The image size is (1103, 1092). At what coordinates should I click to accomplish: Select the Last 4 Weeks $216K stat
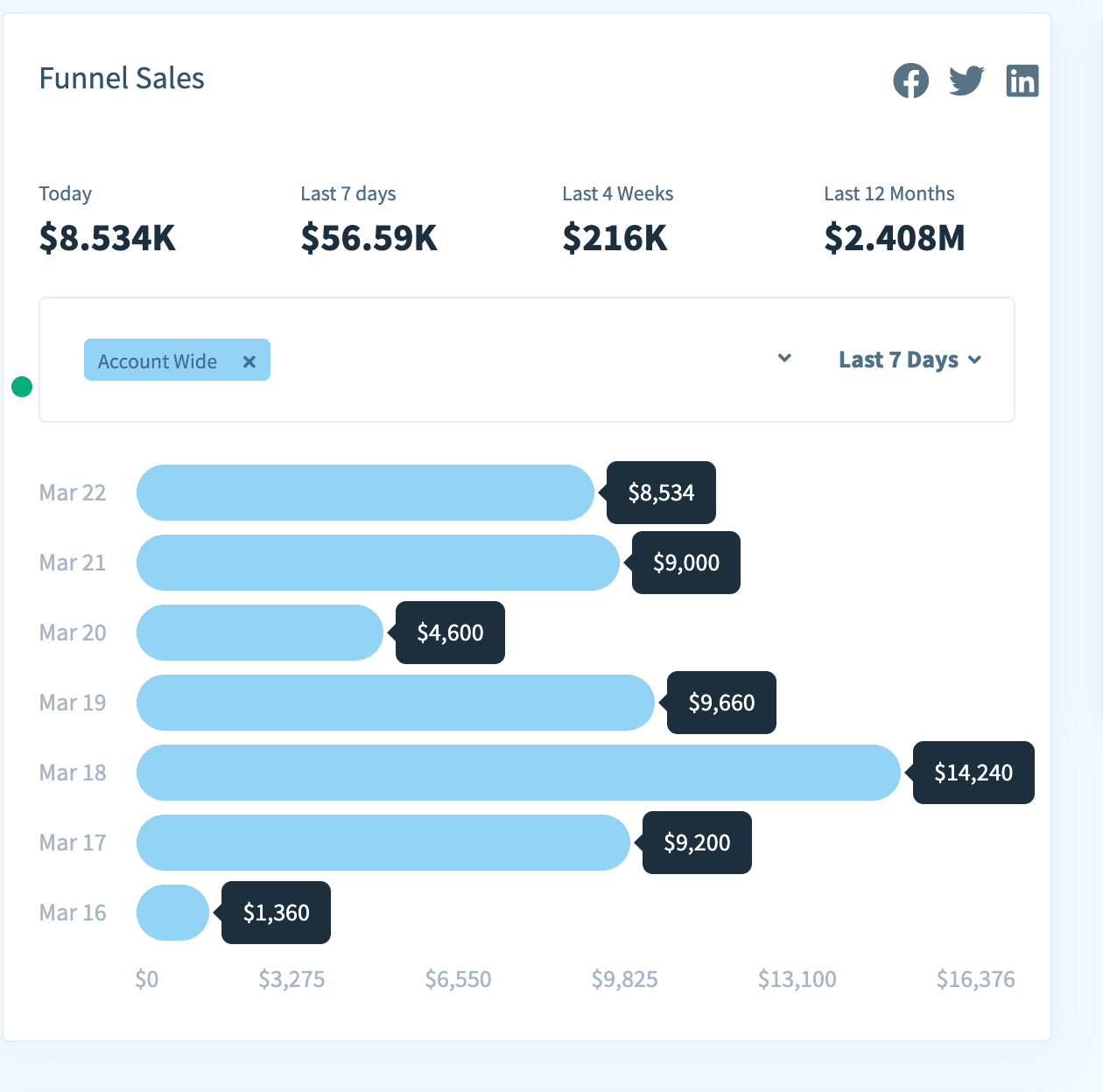(615, 237)
